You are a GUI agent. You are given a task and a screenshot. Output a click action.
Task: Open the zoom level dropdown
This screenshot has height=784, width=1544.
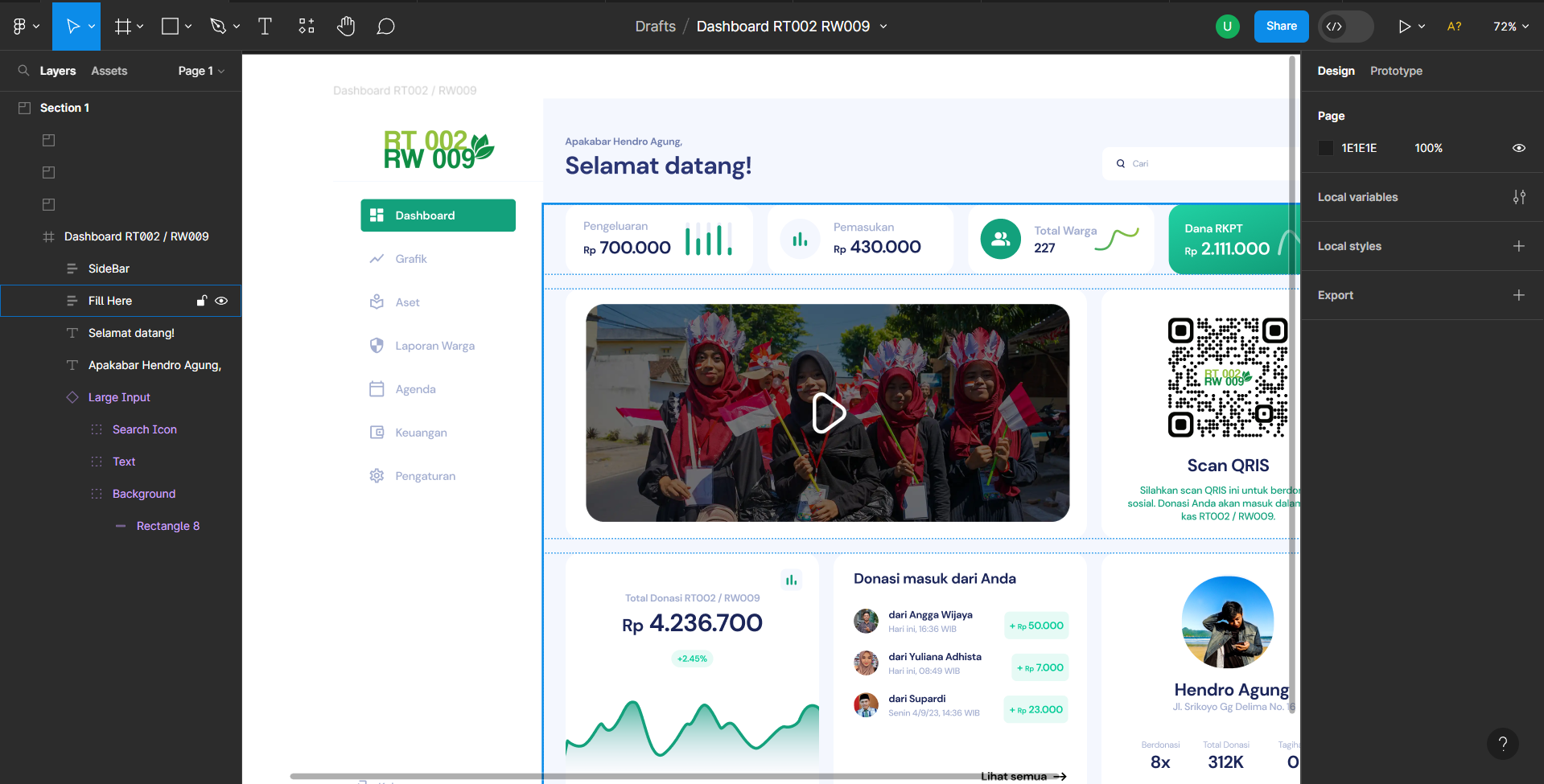point(1510,27)
